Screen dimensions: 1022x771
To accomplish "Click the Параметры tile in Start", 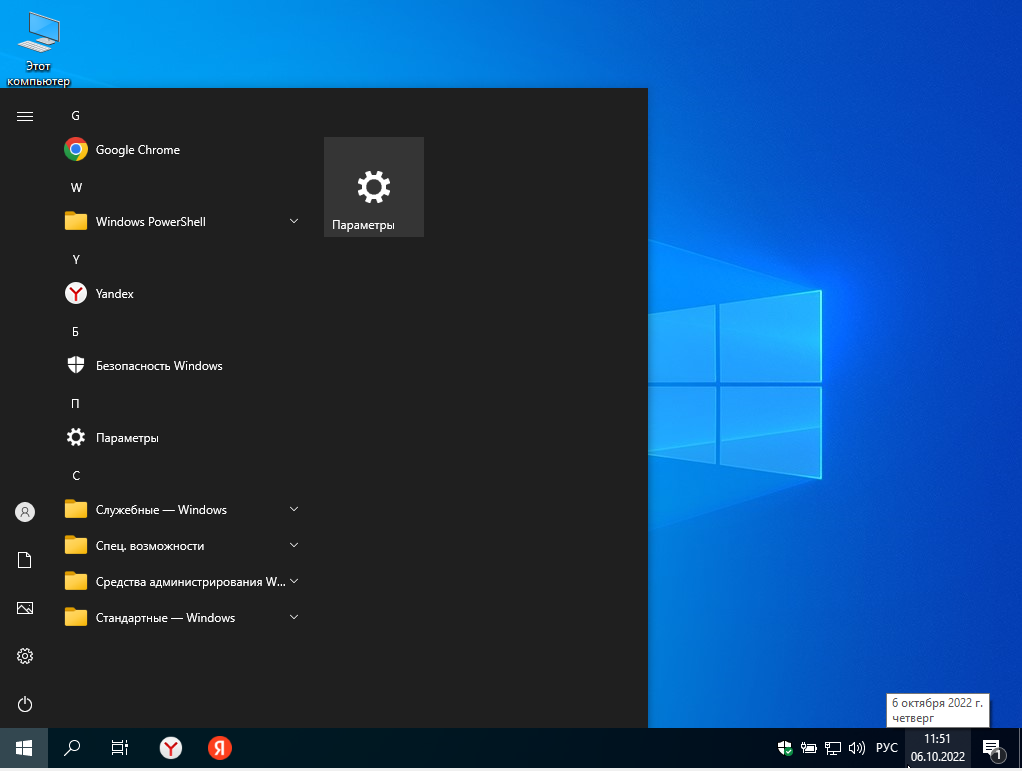I will click(374, 187).
